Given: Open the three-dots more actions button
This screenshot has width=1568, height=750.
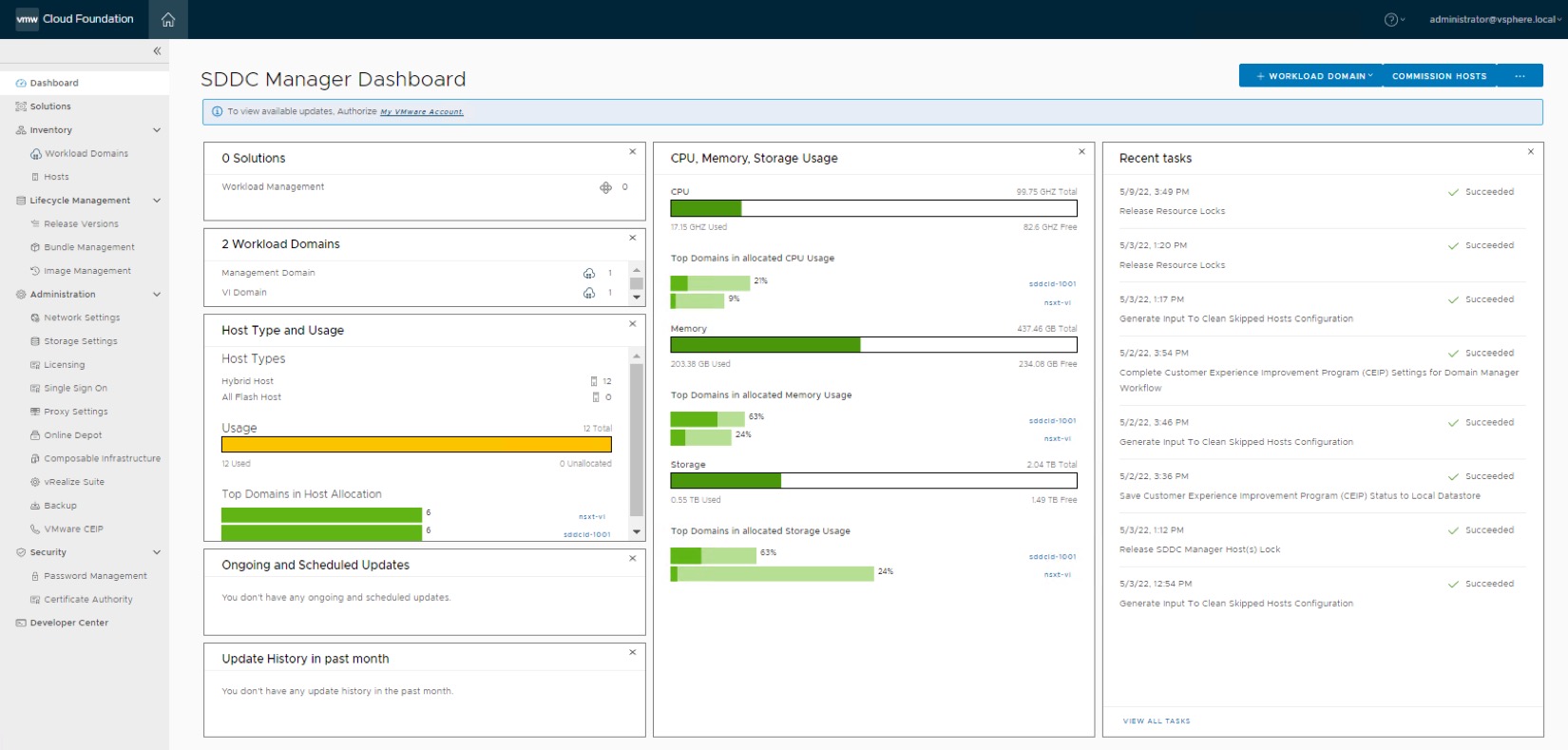Looking at the screenshot, I should pos(1520,76).
